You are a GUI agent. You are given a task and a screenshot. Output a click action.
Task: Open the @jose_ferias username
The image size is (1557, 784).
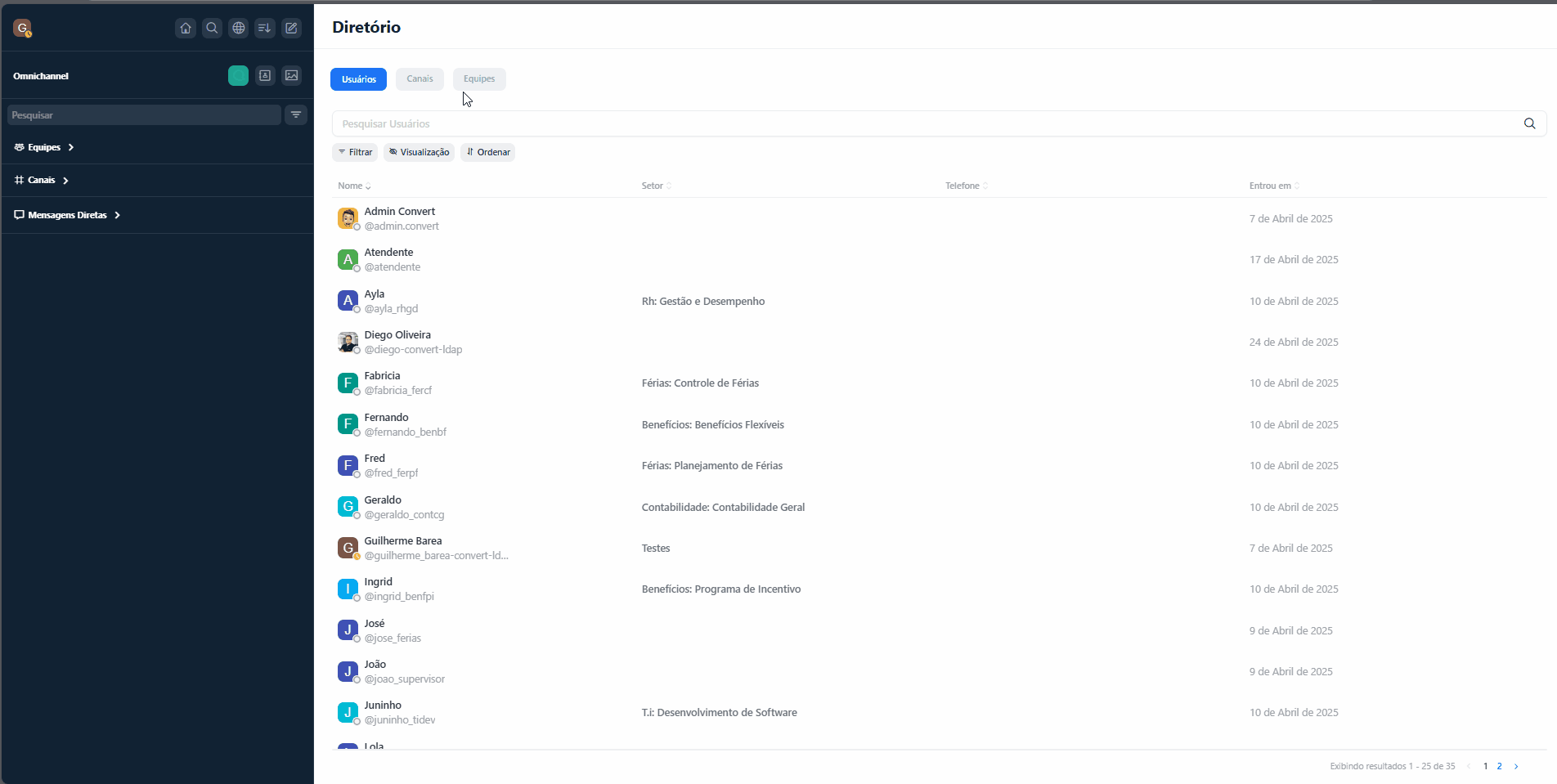pos(393,638)
